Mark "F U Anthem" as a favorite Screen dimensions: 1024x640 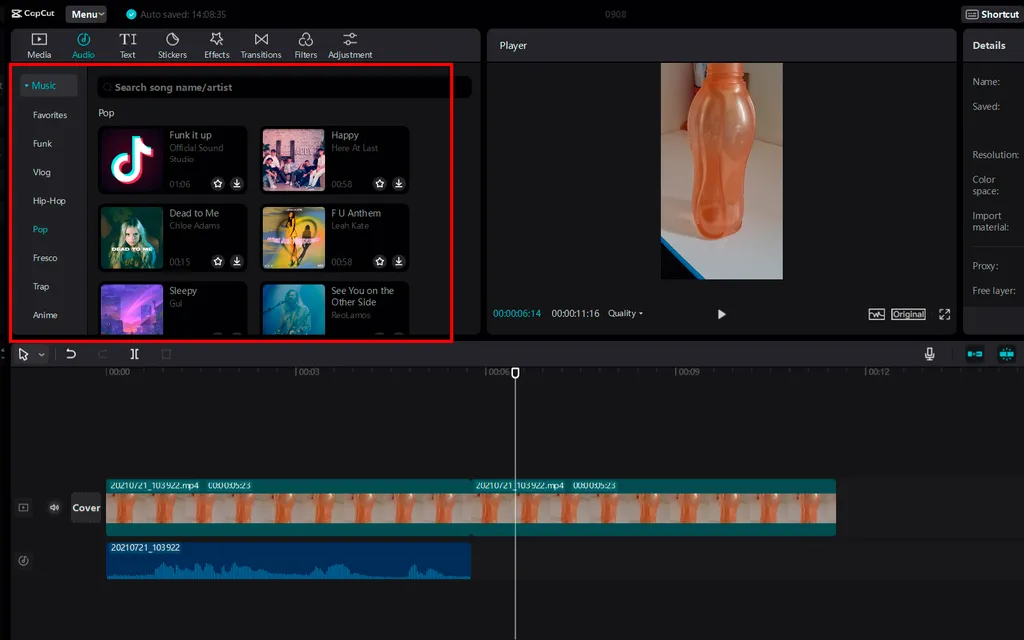(379, 262)
